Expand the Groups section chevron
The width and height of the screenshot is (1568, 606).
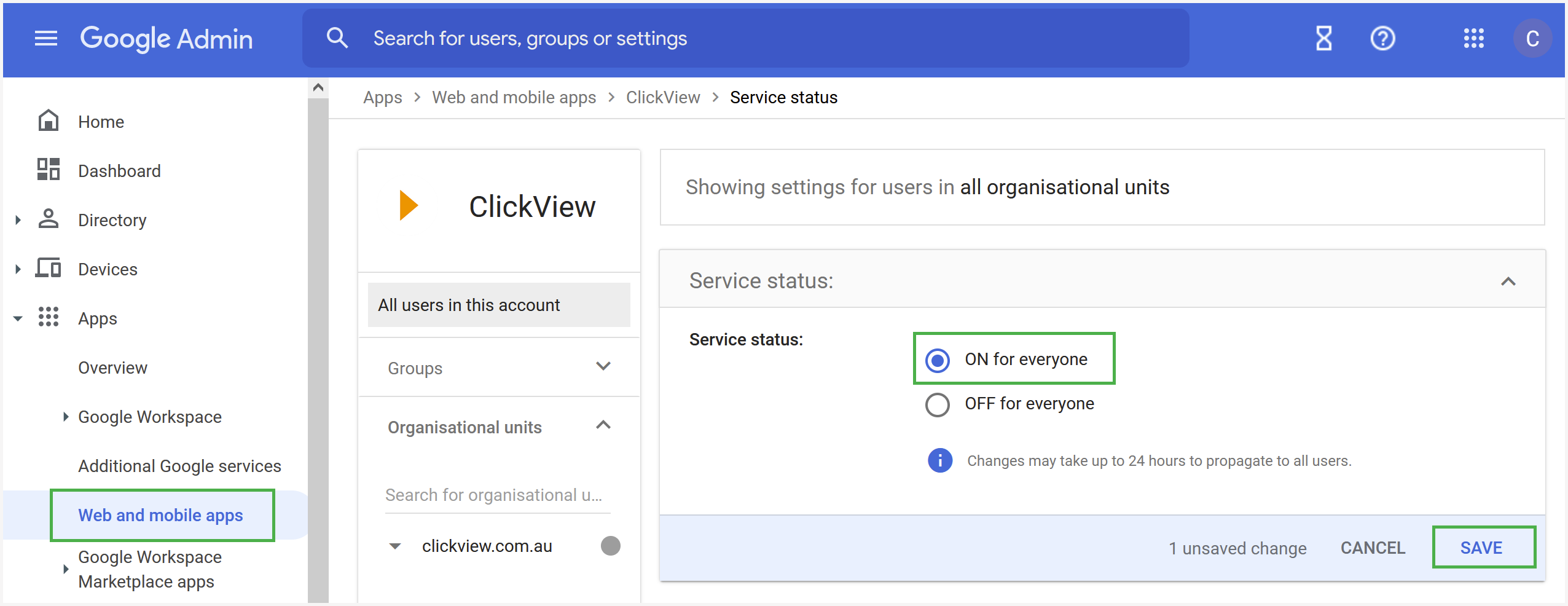[x=603, y=366]
